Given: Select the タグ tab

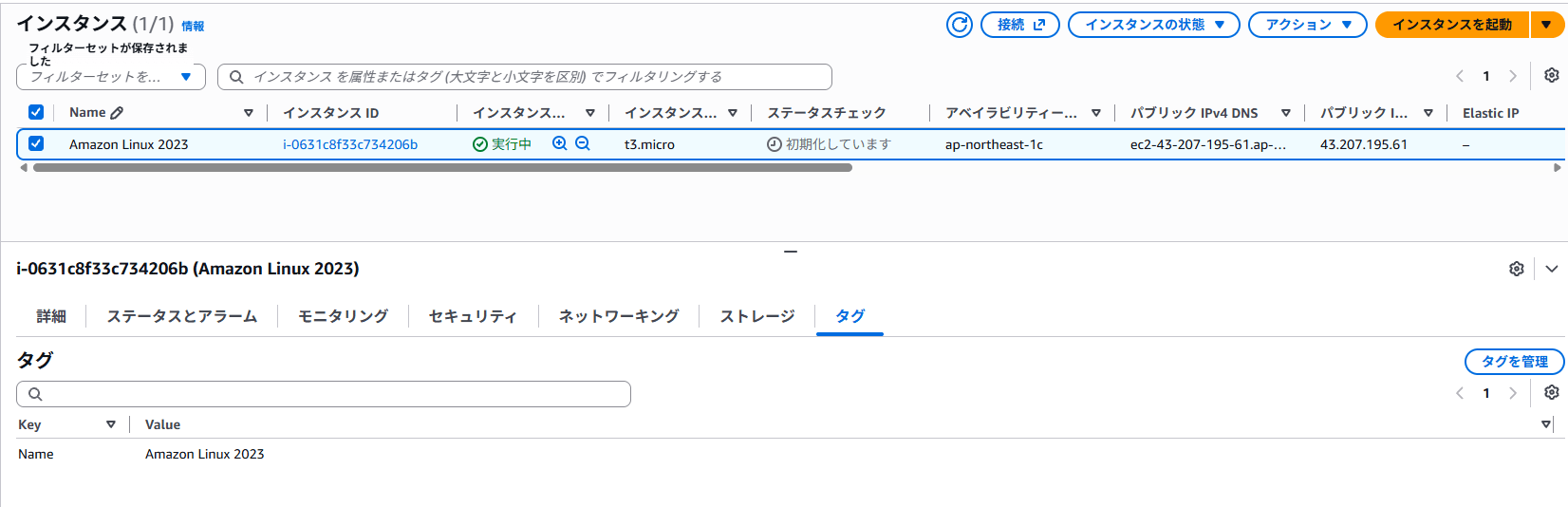Looking at the screenshot, I should pyautogui.click(x=849, y=316).
